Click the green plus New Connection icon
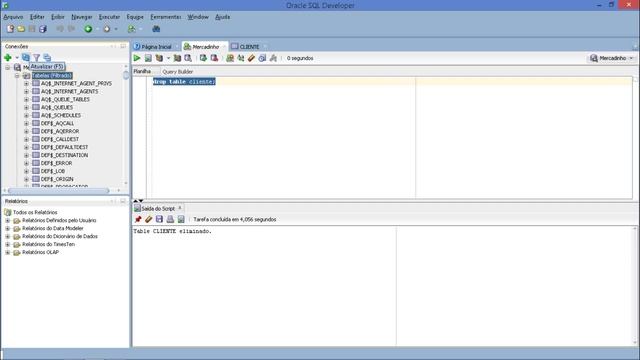 8,58
